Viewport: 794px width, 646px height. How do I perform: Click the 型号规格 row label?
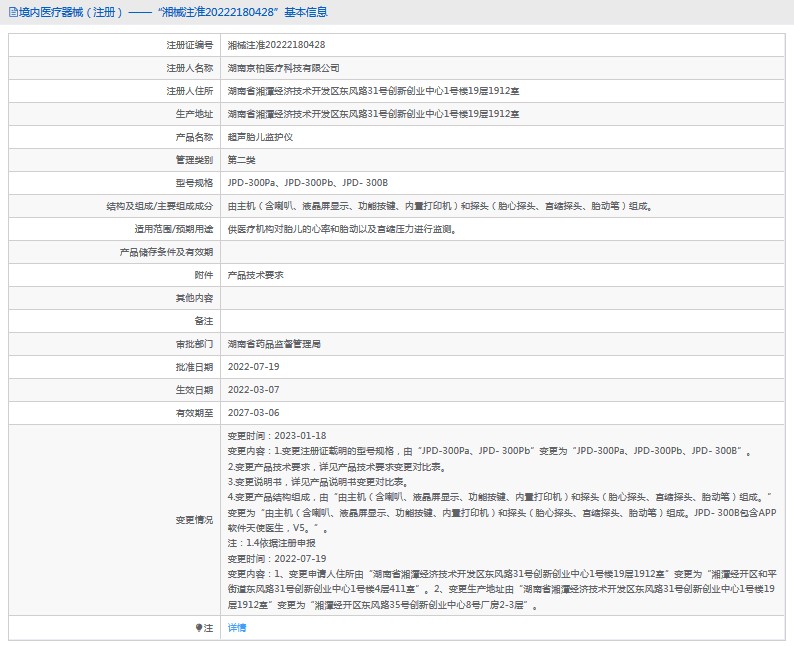[194, 183]
